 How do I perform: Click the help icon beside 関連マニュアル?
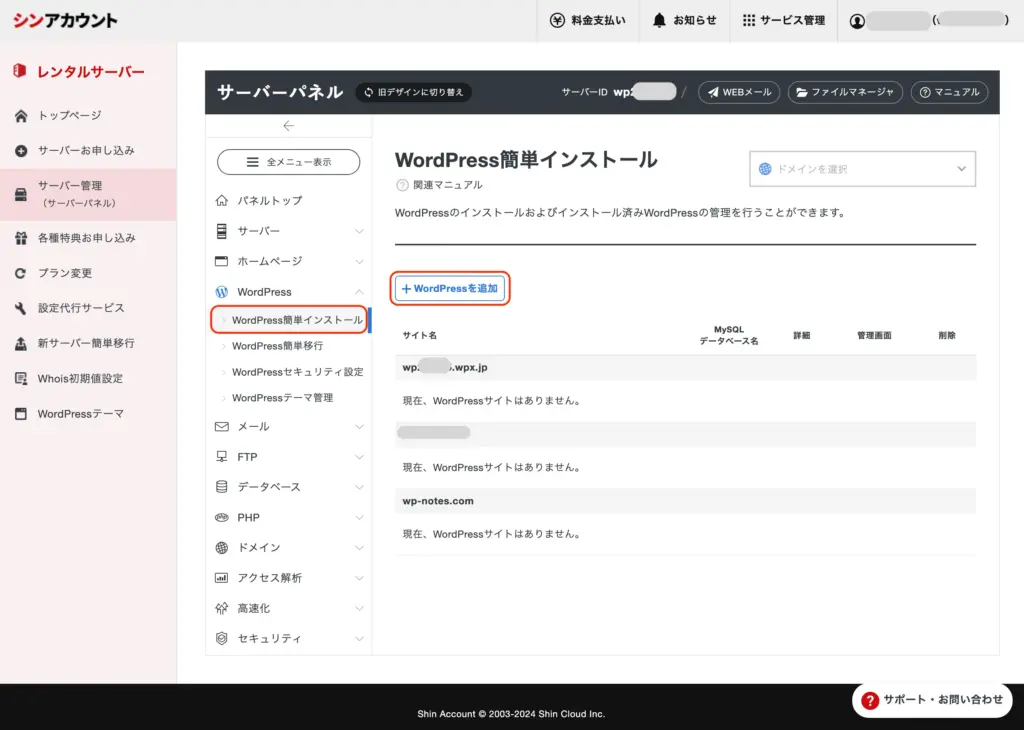pyautogui.click(x=403, y=185)
